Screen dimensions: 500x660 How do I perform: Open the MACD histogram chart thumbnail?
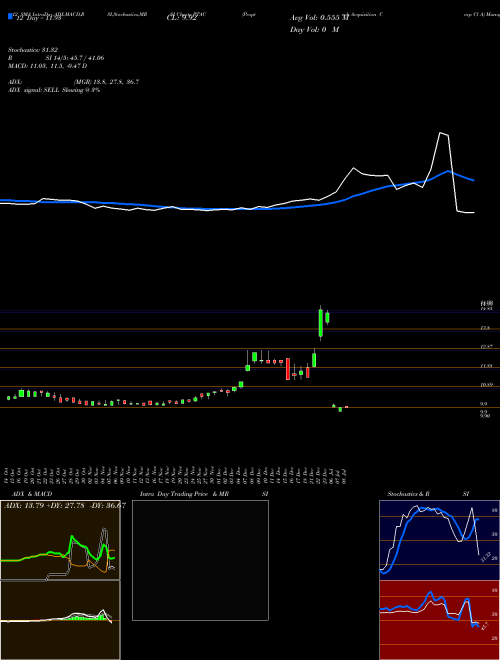(60, 620)
